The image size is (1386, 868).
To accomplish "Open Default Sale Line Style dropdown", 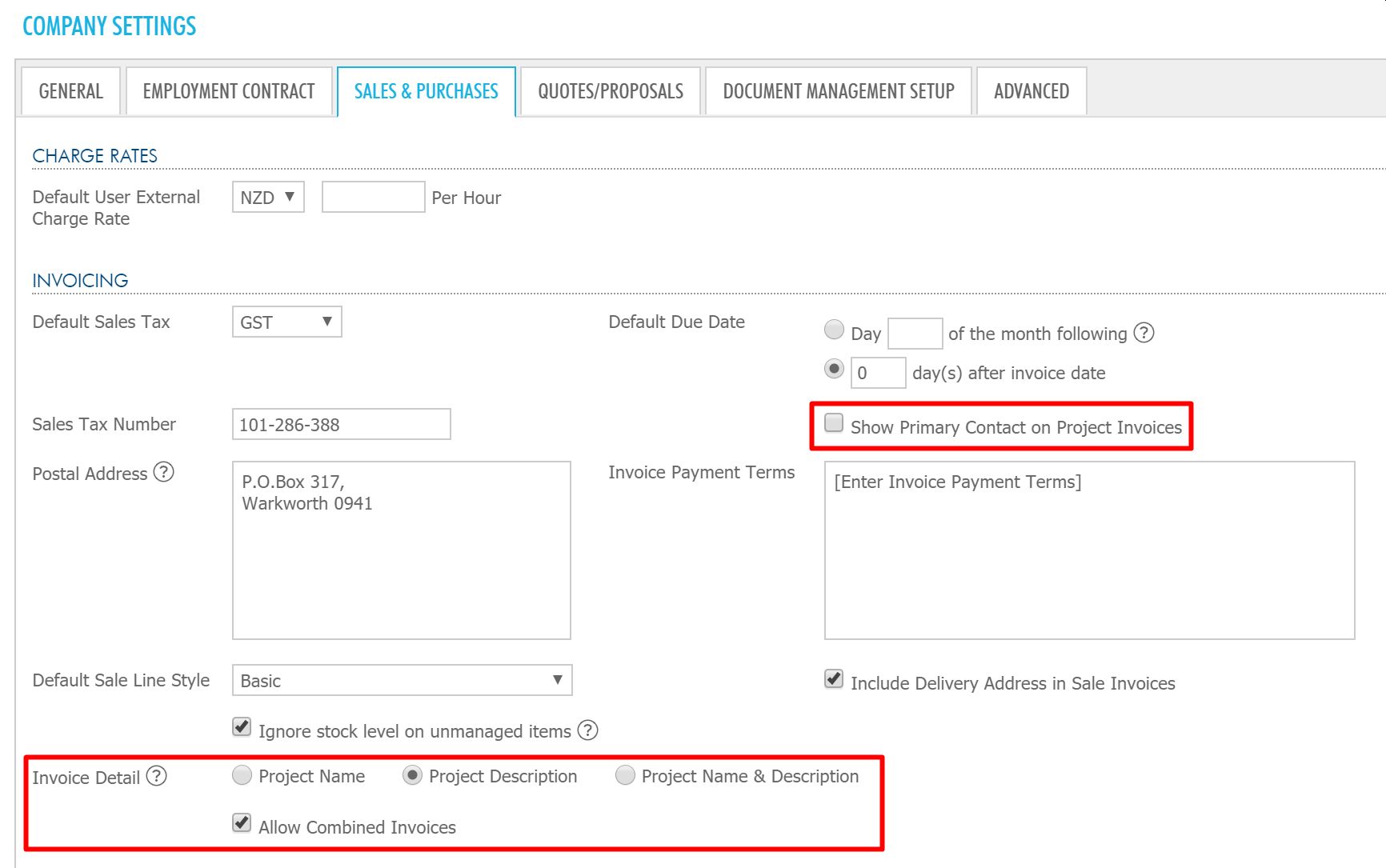I will [x=402, y=681].
